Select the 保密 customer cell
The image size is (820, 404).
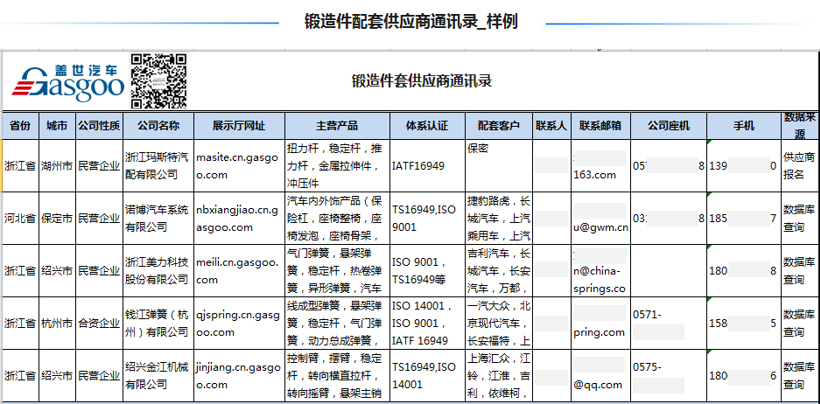(x=499, y=166)
